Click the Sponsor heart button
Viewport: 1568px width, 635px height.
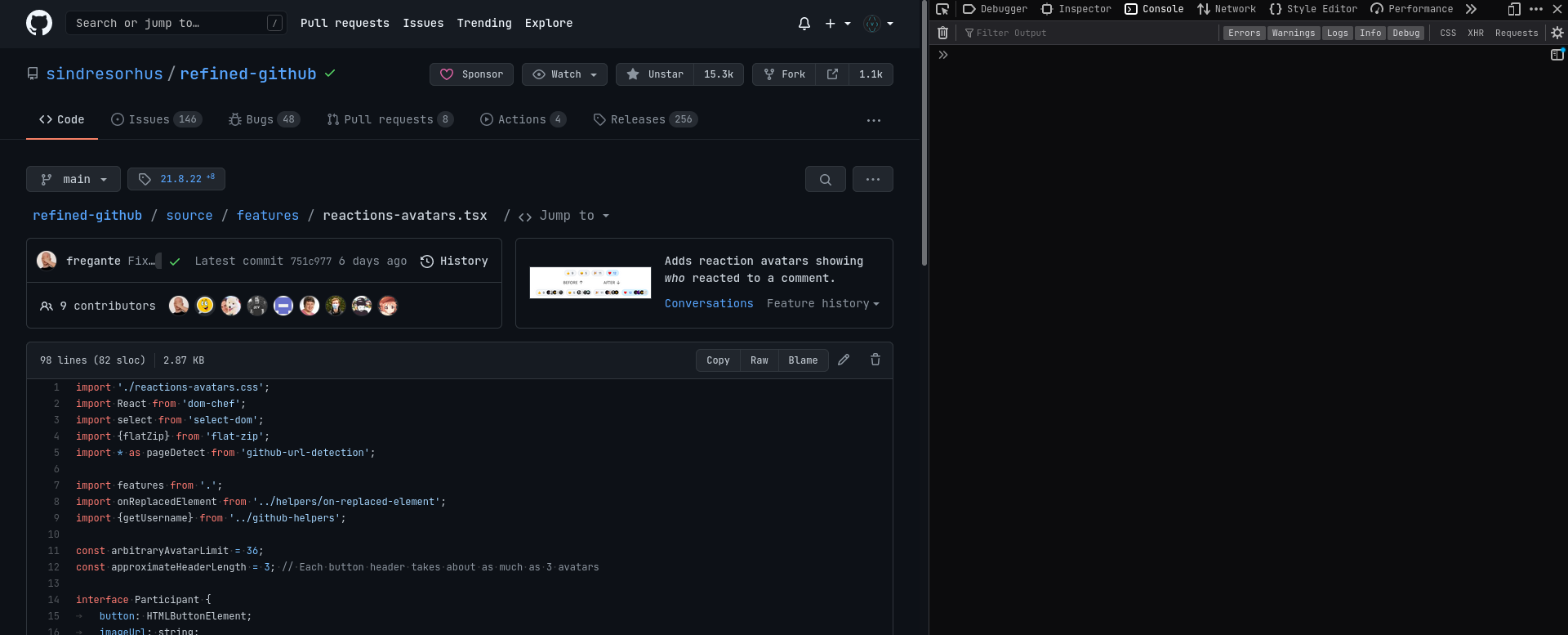pos(471,74)
